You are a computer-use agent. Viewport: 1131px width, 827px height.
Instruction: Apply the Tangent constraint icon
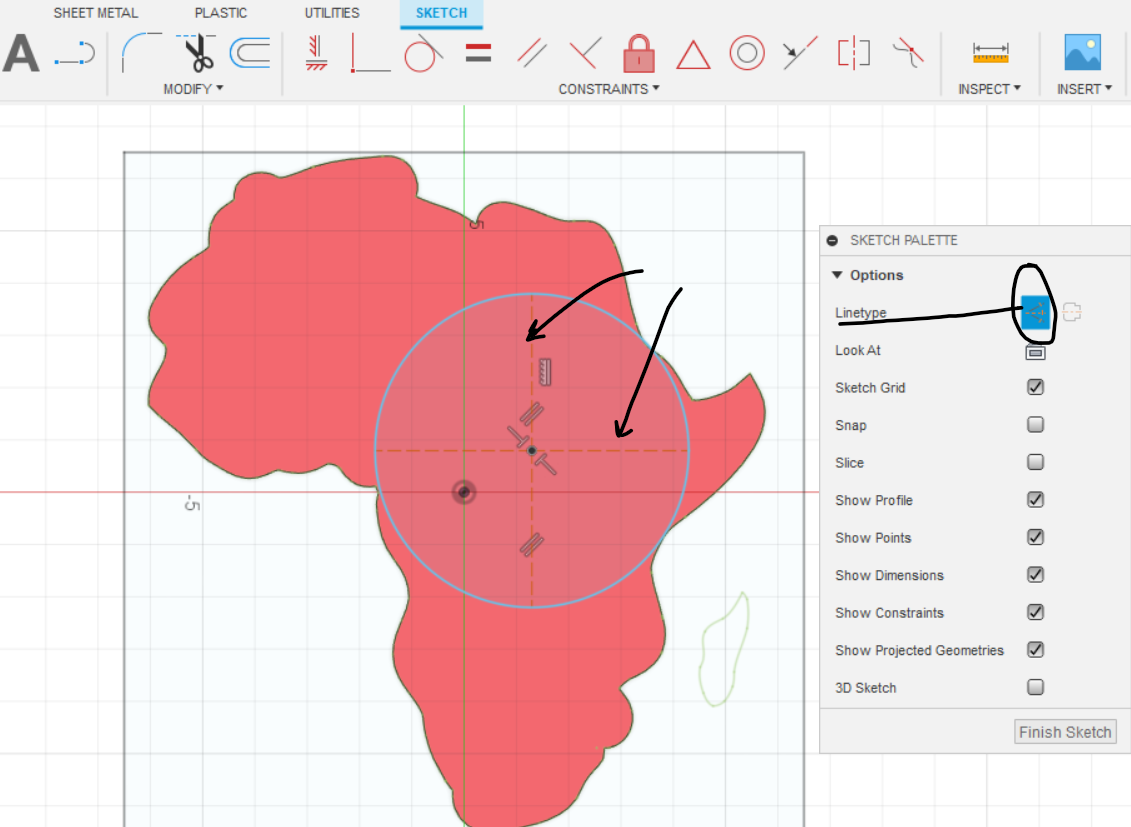pos(423,53)
